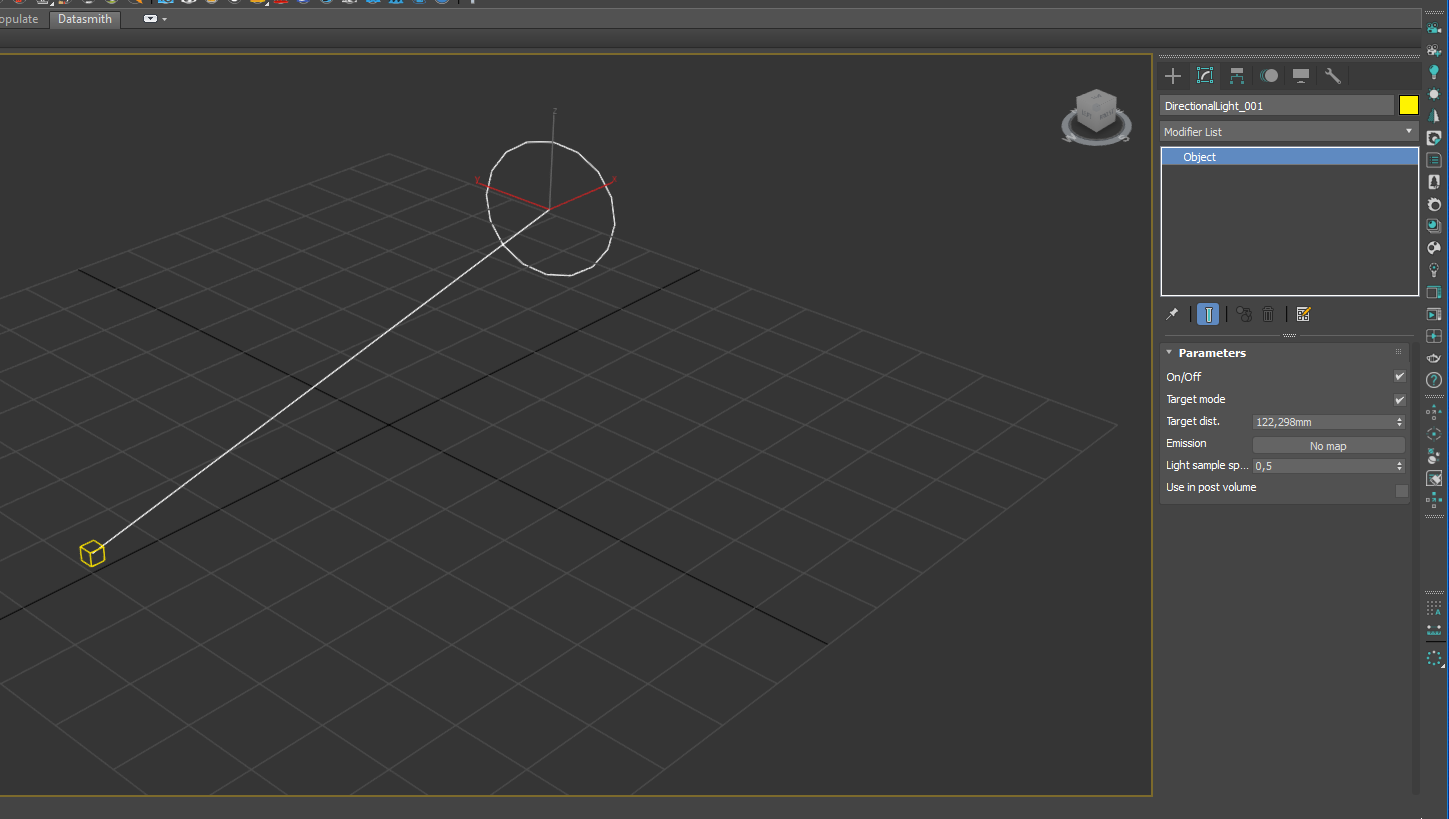Click the Use in post volume label
Image resolution: width=1449 pixels, height=819 pixels.
click(1211, 487)
